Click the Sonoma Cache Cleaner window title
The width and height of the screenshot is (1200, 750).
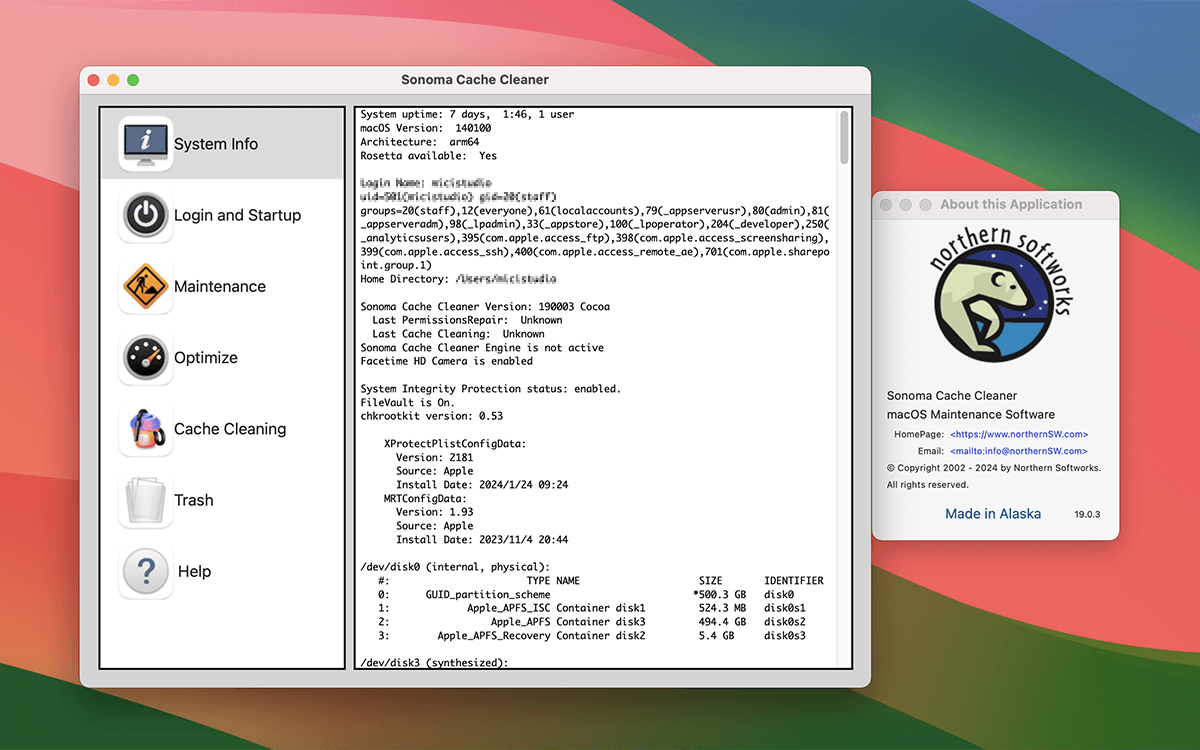pyautogui.click(x=475, y=80)
